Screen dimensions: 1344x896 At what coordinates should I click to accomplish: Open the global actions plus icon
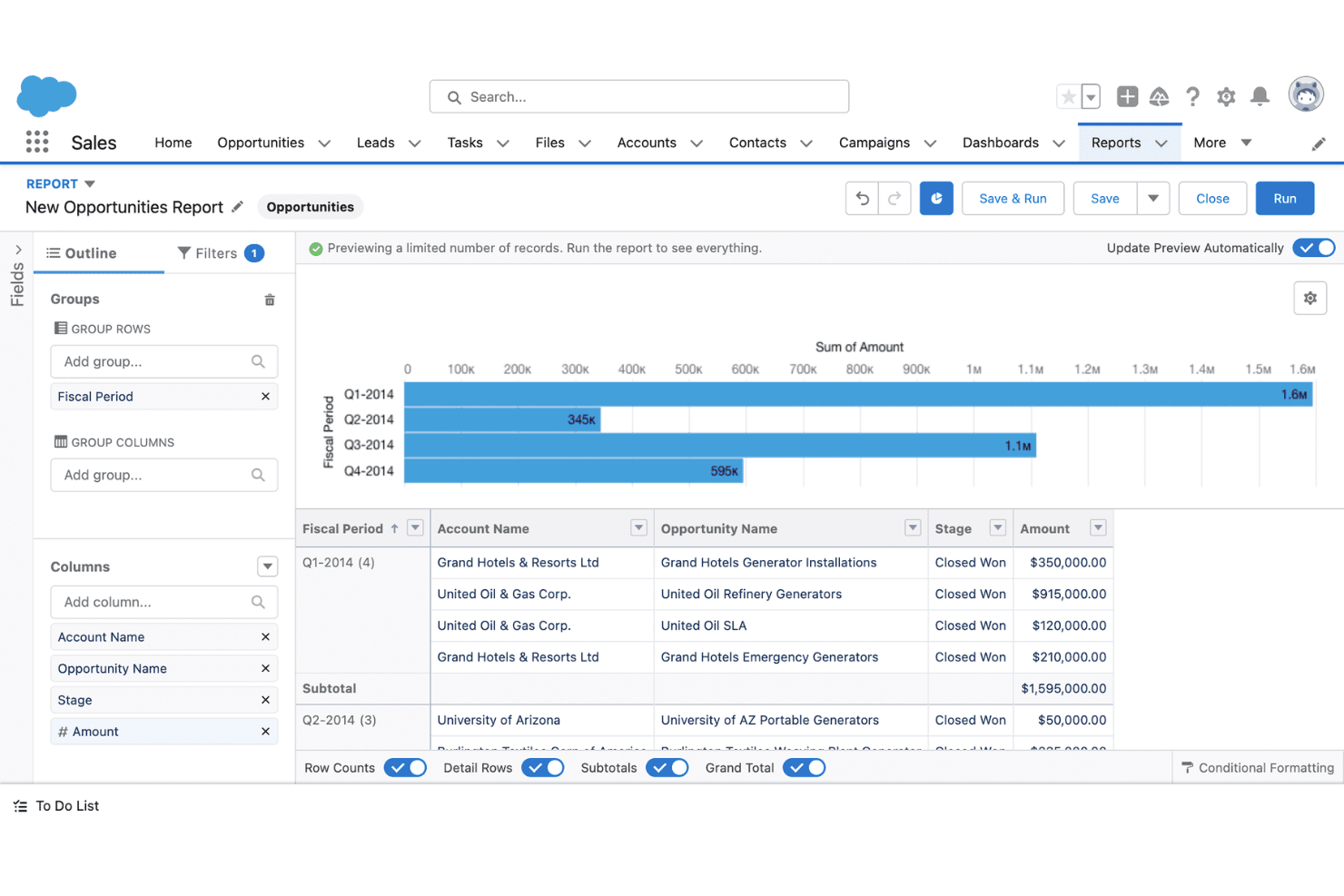point(1127,96)
